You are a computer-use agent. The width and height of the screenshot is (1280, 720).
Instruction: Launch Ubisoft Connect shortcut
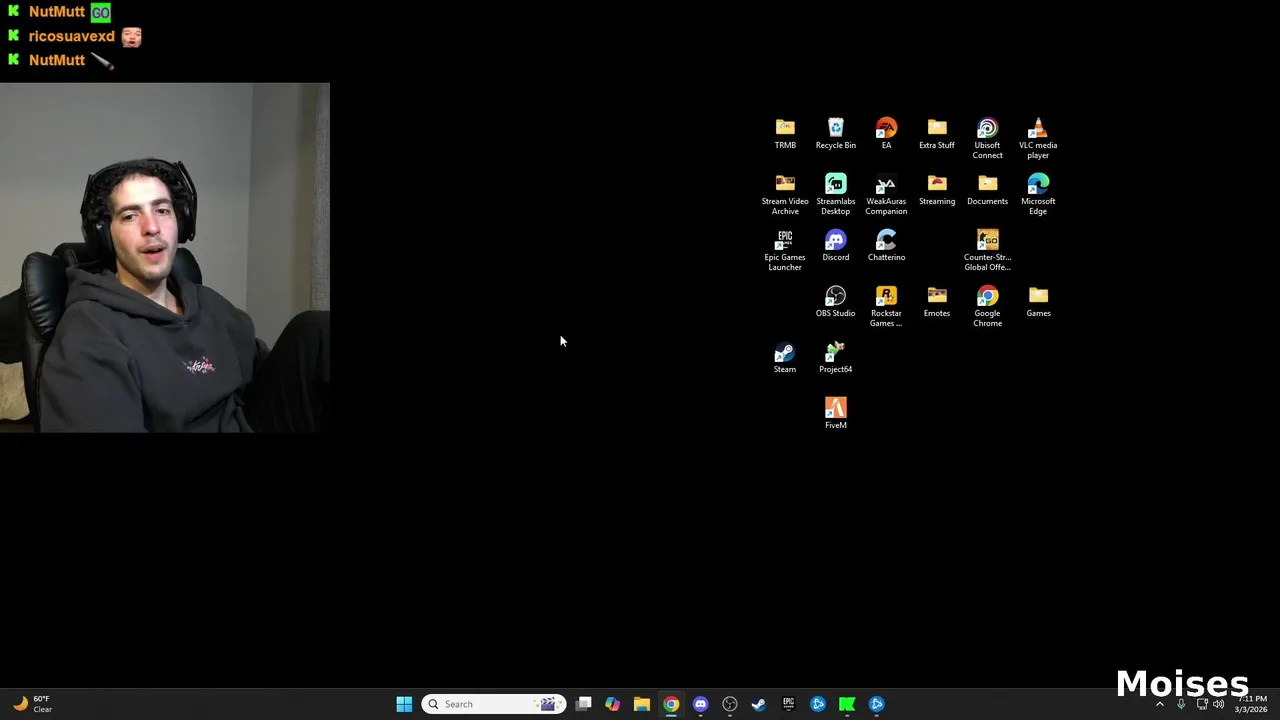coord(987,138)
